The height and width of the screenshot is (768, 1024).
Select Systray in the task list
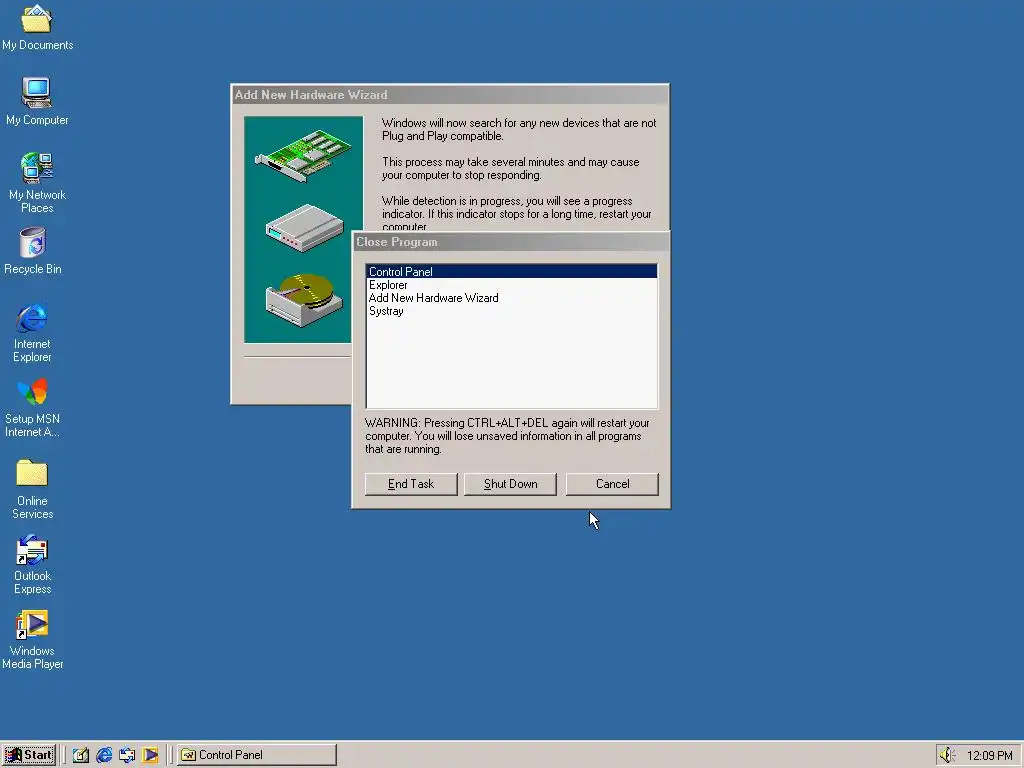pyautogui.click(x=511, y=311)
